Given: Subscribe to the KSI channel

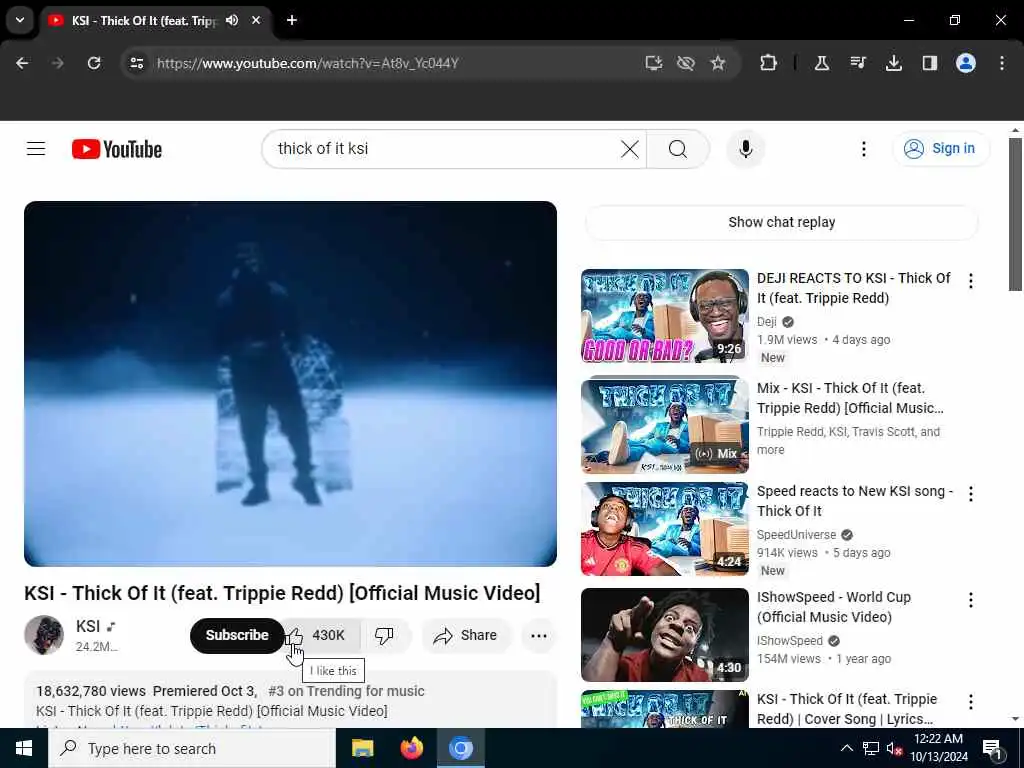Looking at the screenshot, I should (x=237, y=635).
